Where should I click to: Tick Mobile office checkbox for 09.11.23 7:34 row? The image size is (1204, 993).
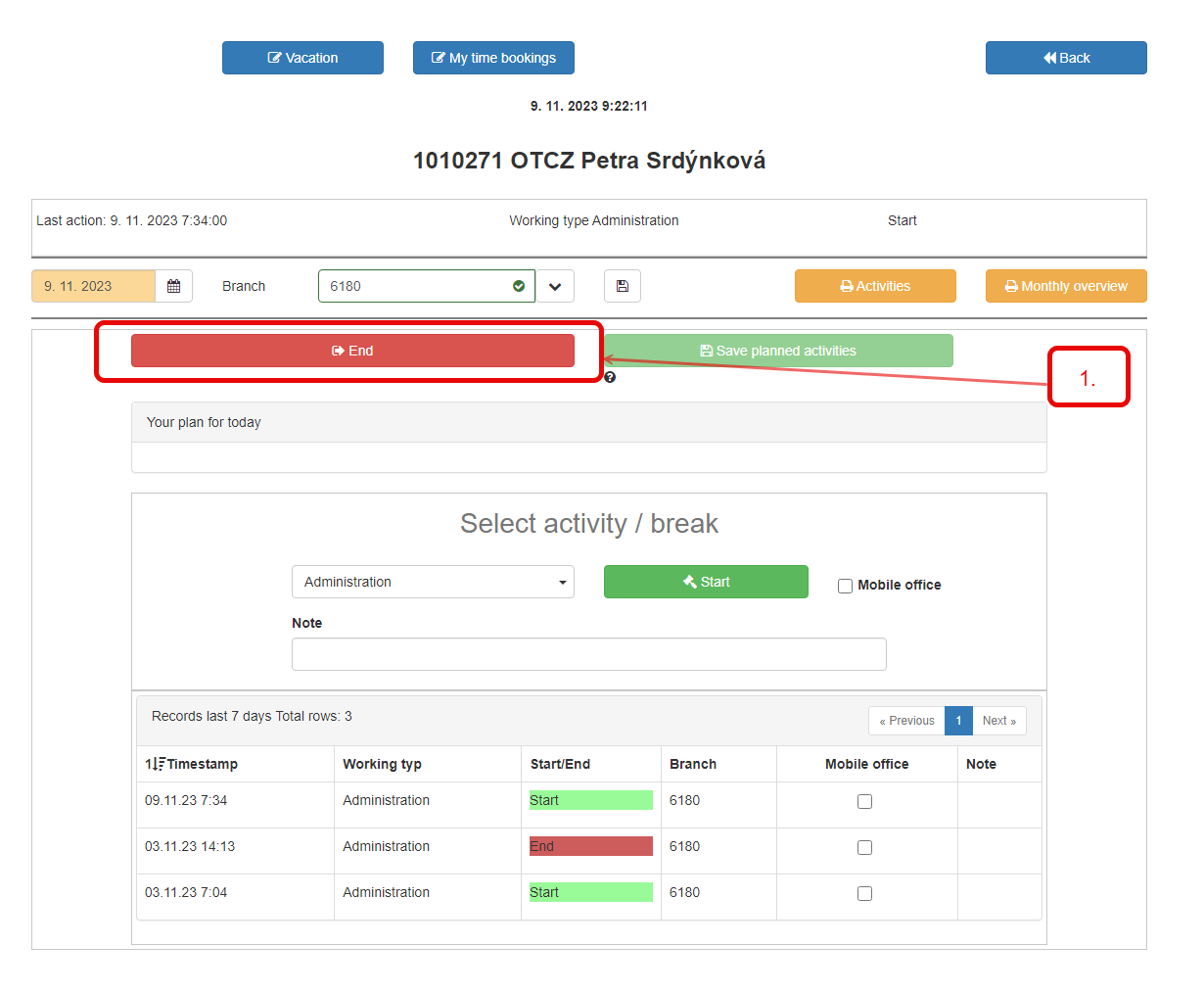coord(864,801)
